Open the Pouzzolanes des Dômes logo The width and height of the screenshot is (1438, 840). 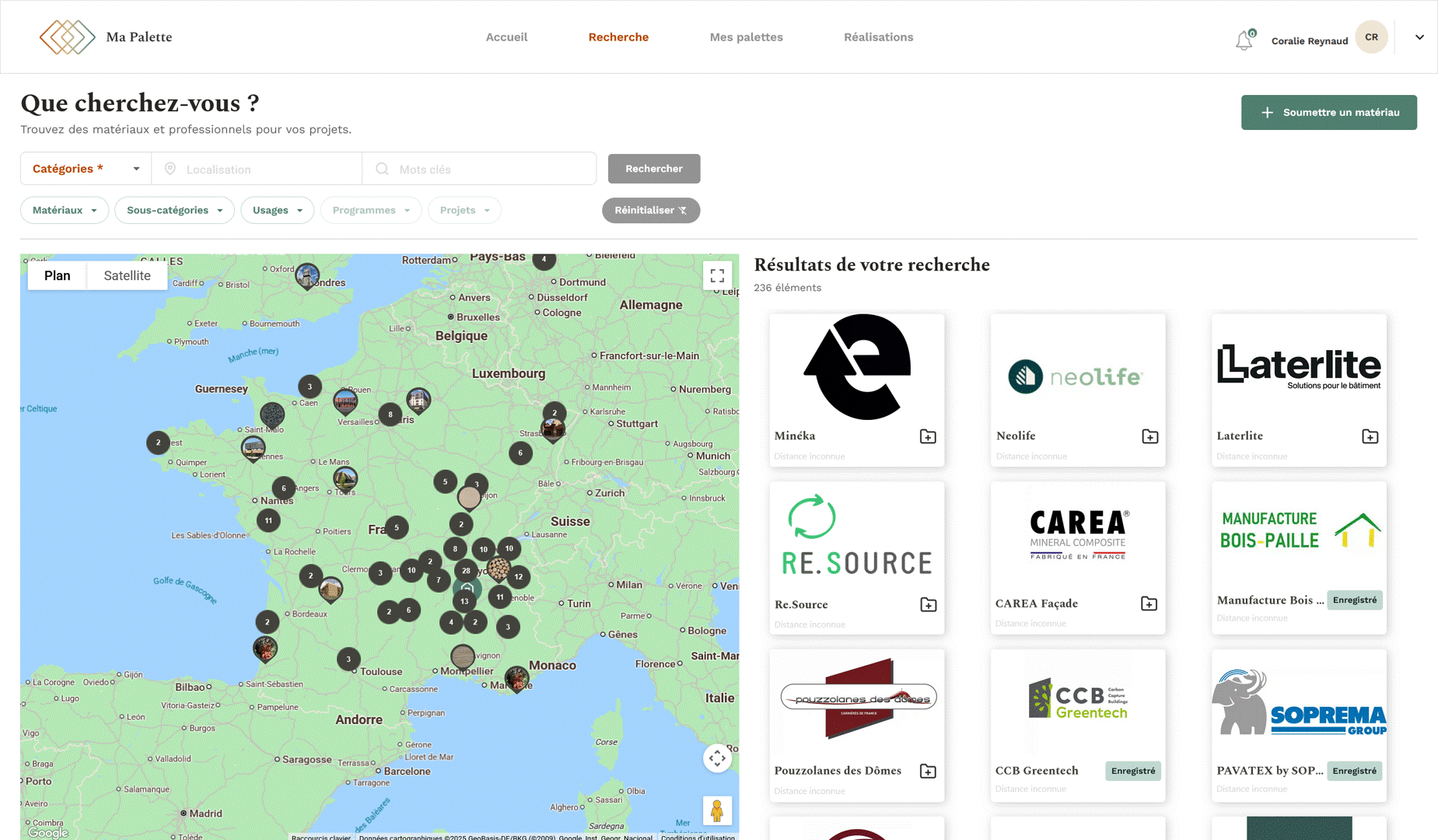coord(859,698)
